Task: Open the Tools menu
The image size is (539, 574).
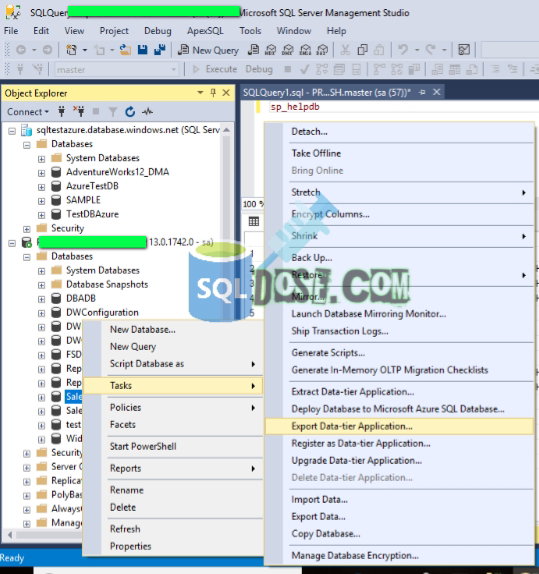Action: (250, 31)
